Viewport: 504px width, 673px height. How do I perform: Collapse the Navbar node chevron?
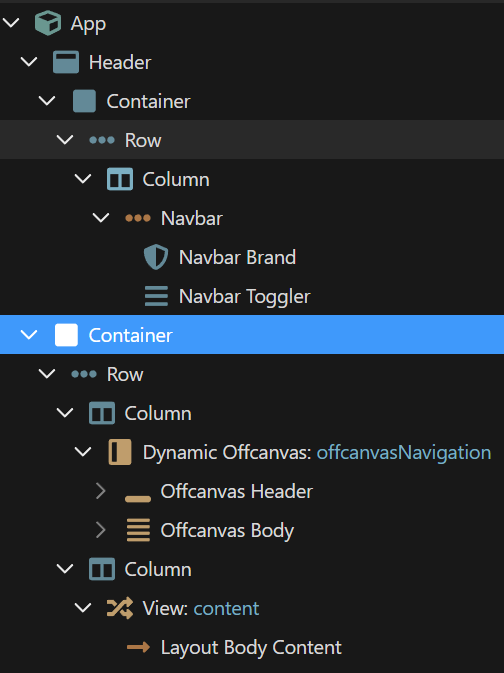coord(101,218)
